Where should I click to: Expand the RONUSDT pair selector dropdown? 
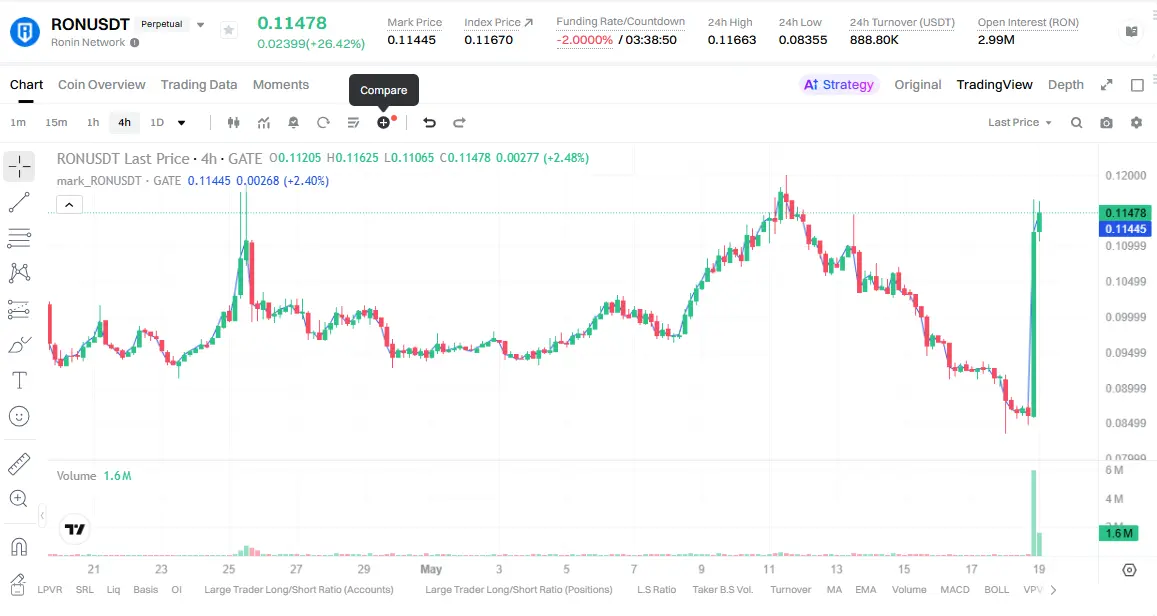point(201,24)
